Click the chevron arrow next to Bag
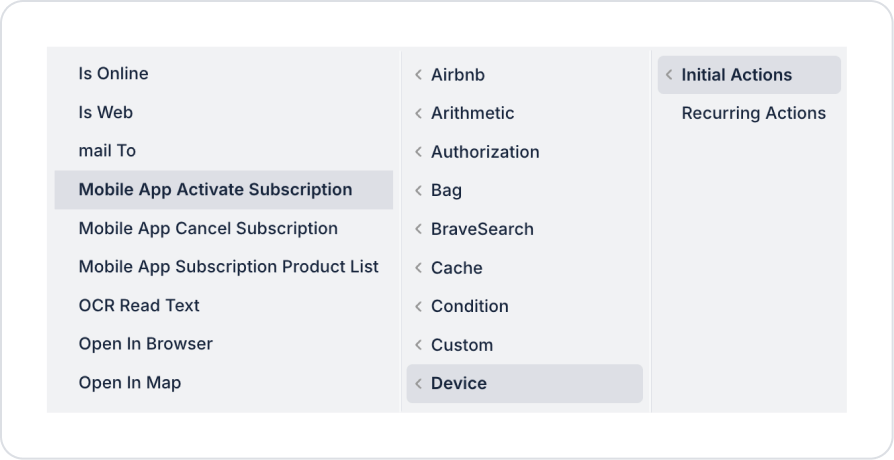Image resolution: width=894 pixels, height=460 pixels. click(418, 191)
